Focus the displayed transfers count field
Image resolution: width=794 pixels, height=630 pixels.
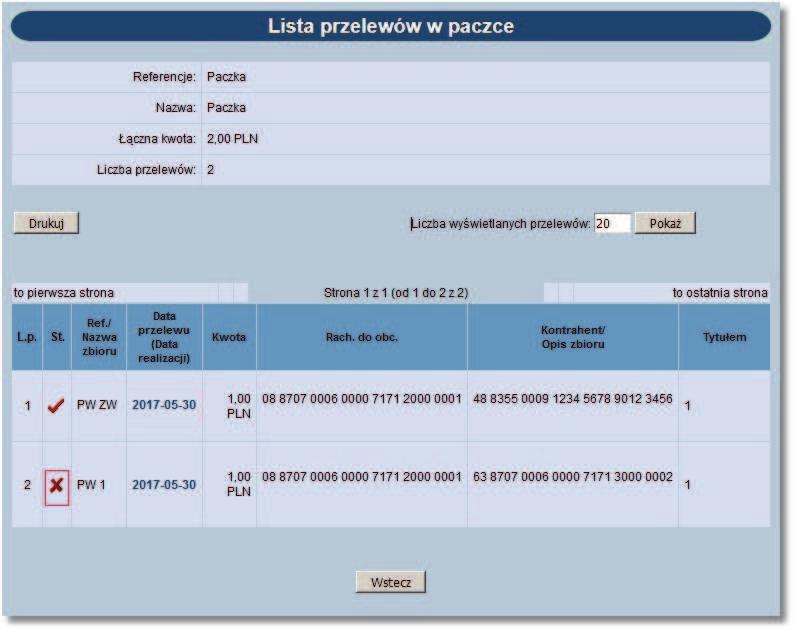(x=612, y=223)
